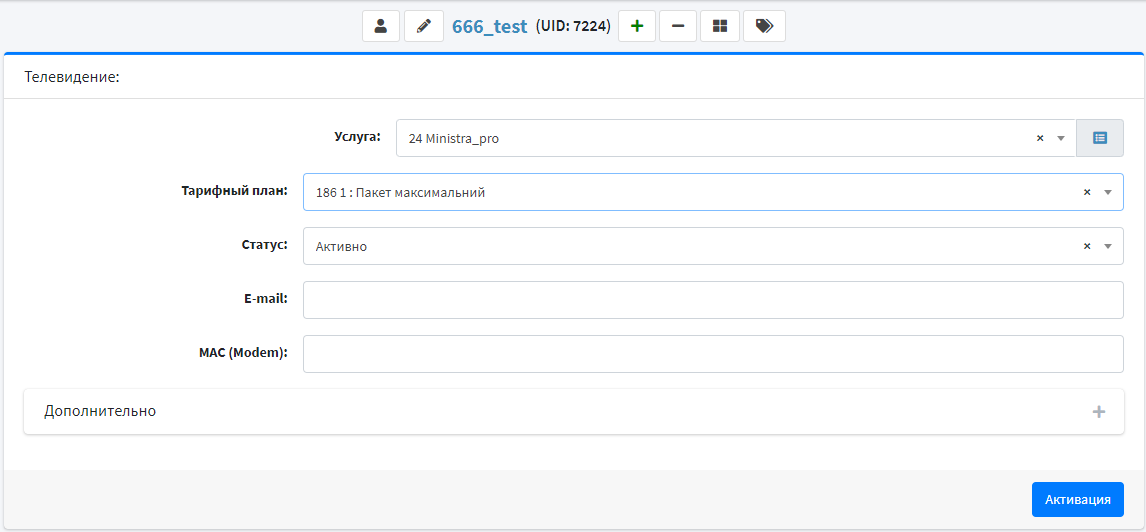The height and width of the screenshot is (532, 1146).
Task: Open the Статус dropdown arrow
Action: [1108, 246]
